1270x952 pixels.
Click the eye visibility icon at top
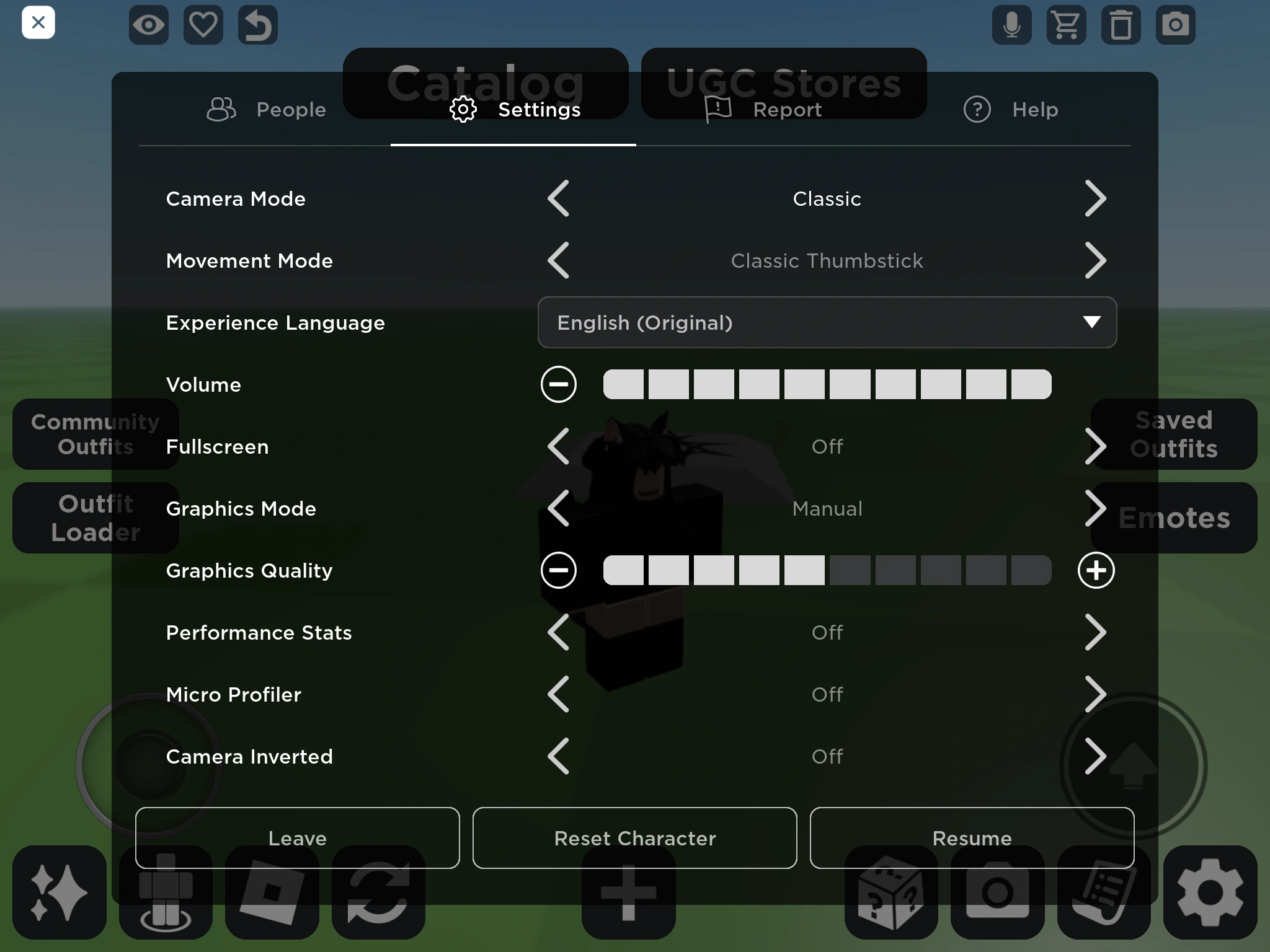point(149,25)
